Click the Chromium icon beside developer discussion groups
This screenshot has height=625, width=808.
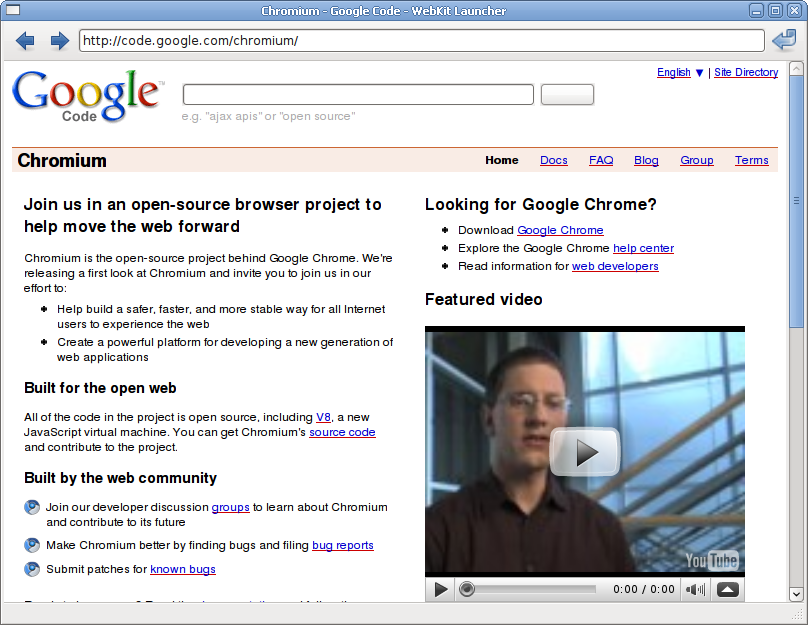(x=32, y=508)
